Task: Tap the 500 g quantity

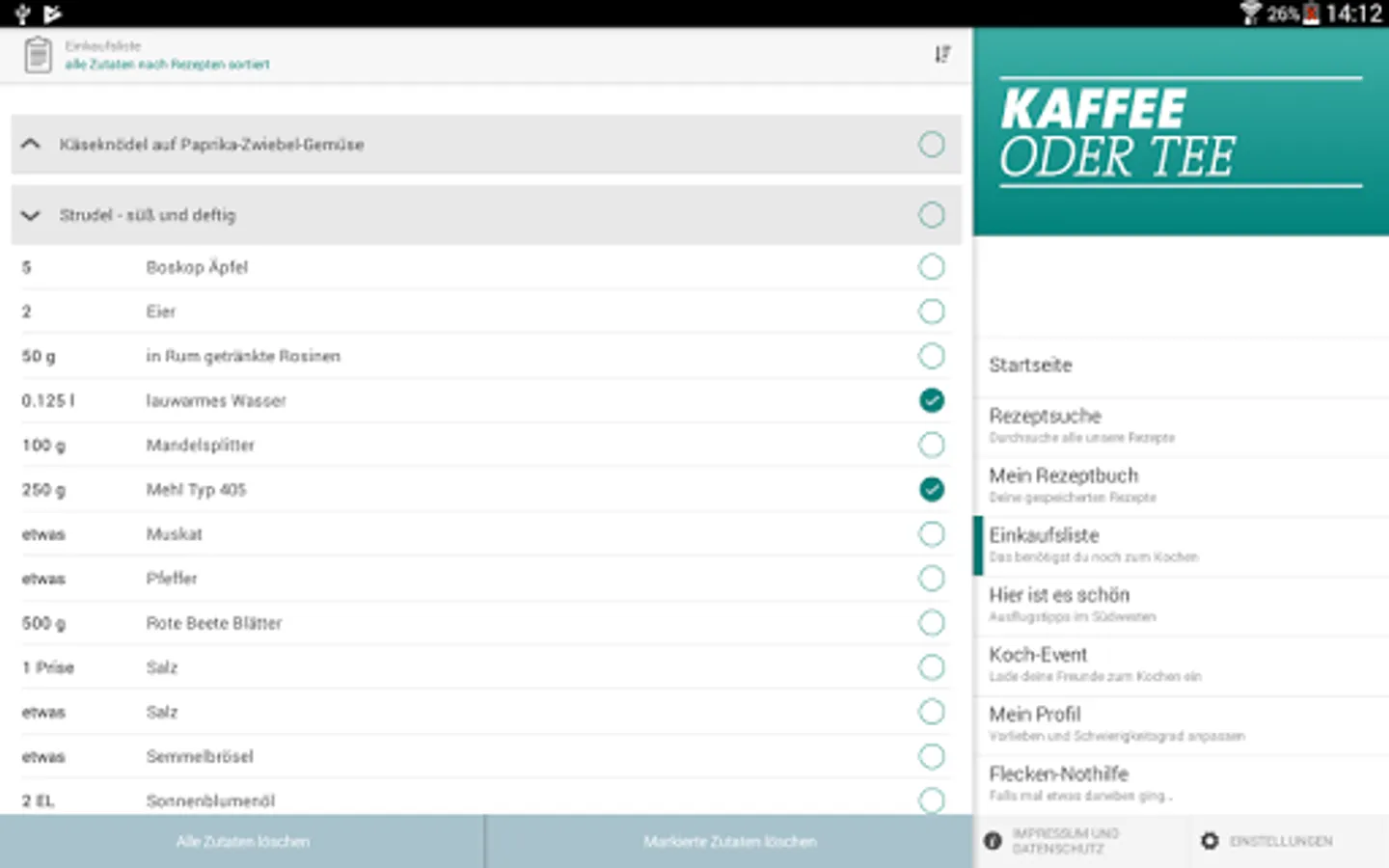Action: click(x=43, y=623)
